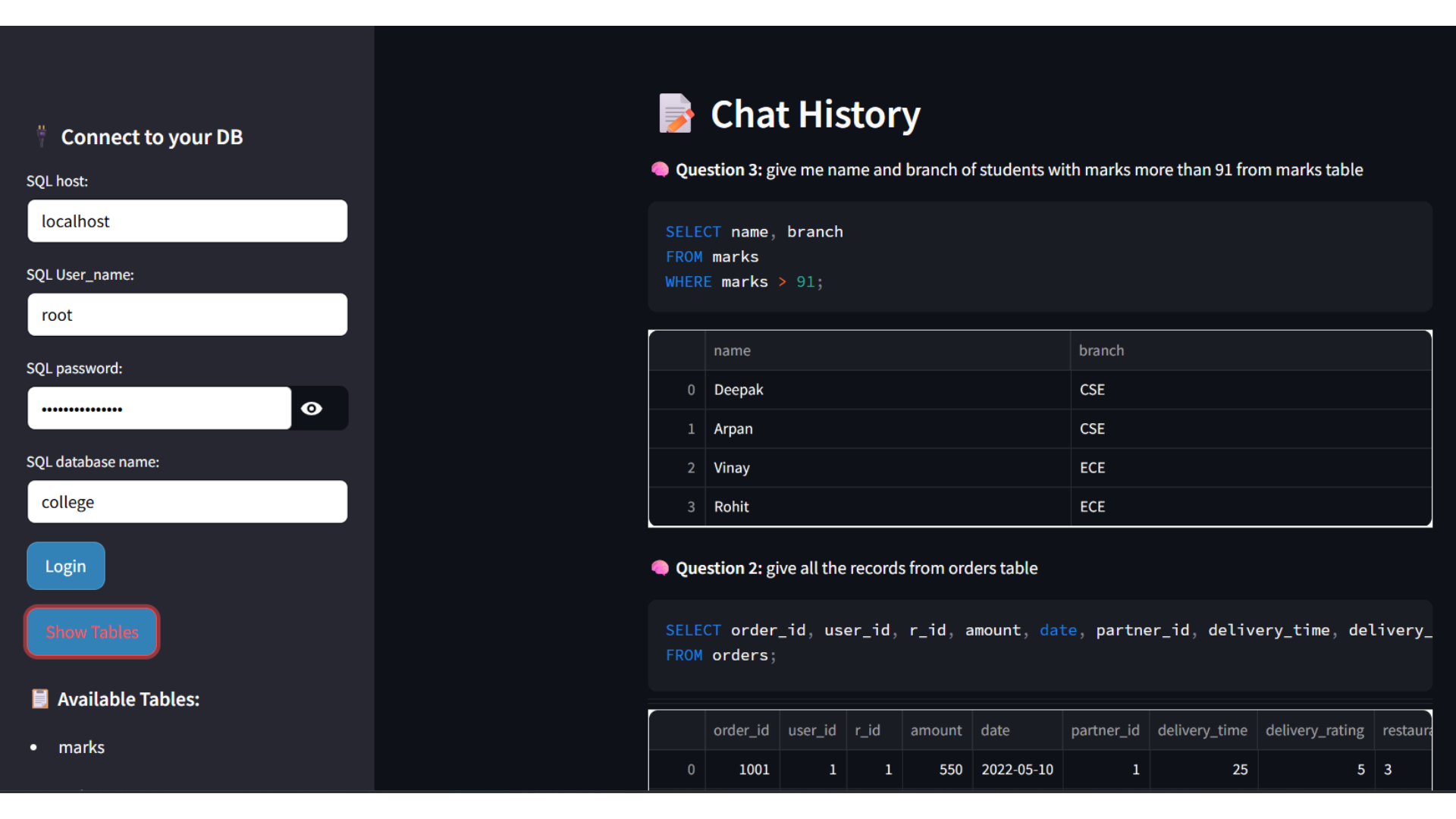Focus the SQL host field containing localhost
Image resolution: width=1456 pixels, height=819 pixels.
tap(187, 221)
